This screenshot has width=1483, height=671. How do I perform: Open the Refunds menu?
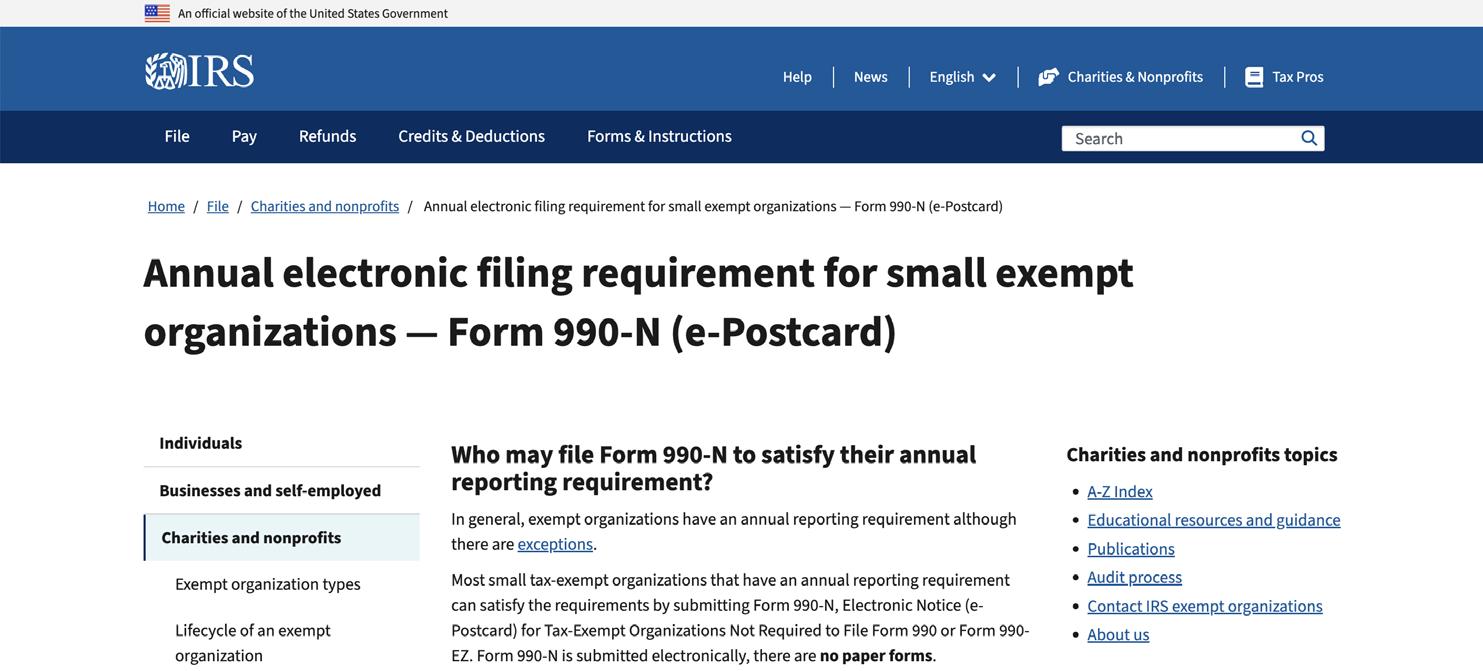(x=327, y=136)
